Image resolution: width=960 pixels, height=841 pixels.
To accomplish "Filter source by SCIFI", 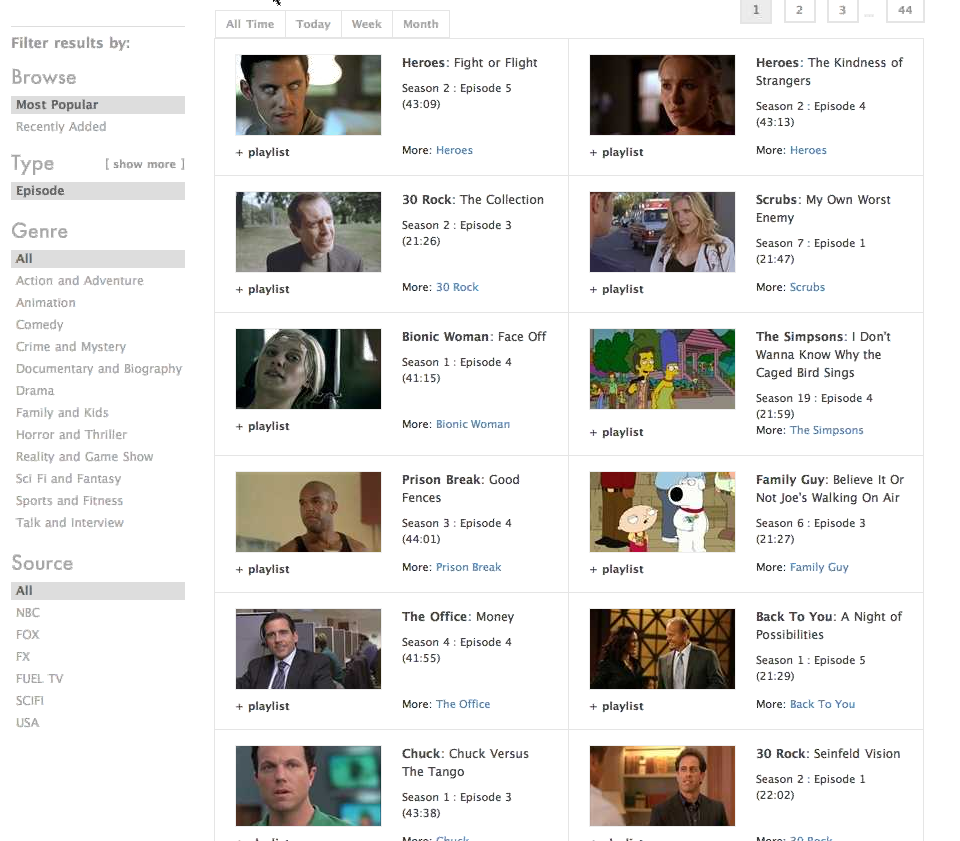I will coord(30,701).
